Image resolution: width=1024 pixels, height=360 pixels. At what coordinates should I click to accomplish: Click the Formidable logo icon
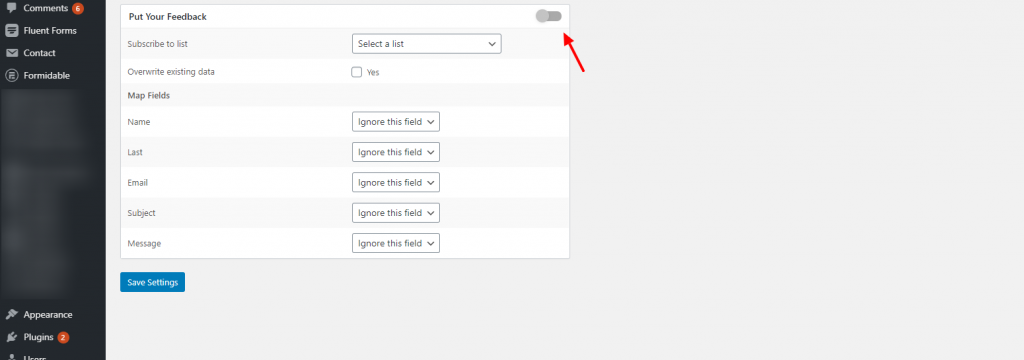click(x=12, y=75)
